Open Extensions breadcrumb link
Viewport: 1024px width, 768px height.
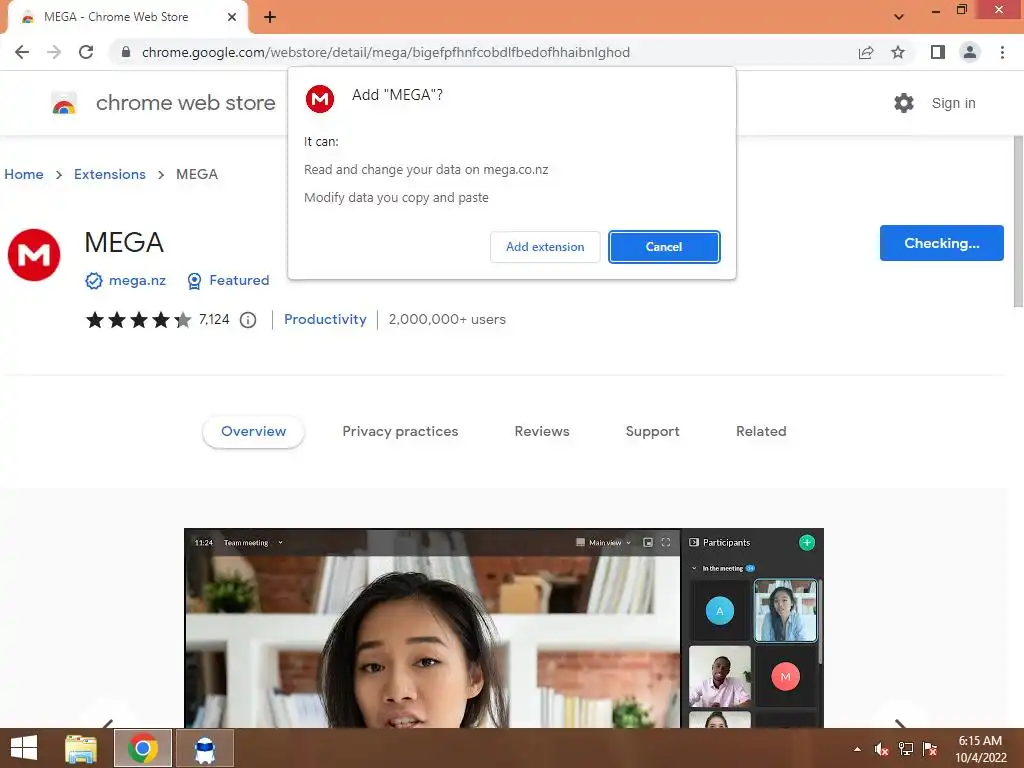[110, 174]
